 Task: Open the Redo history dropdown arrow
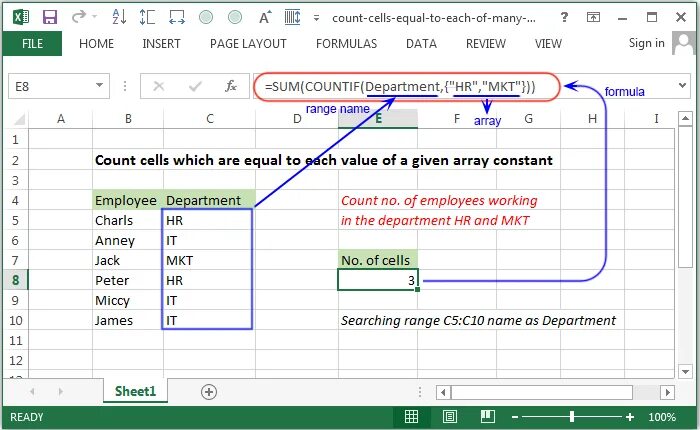tap(95, 17)
